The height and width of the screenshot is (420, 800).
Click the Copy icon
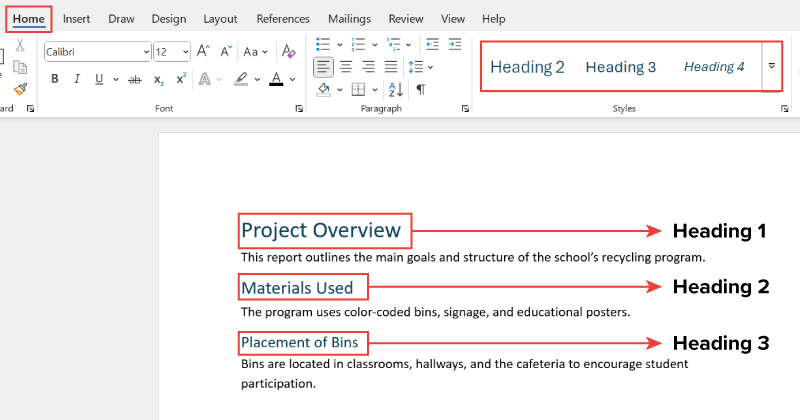20,67
